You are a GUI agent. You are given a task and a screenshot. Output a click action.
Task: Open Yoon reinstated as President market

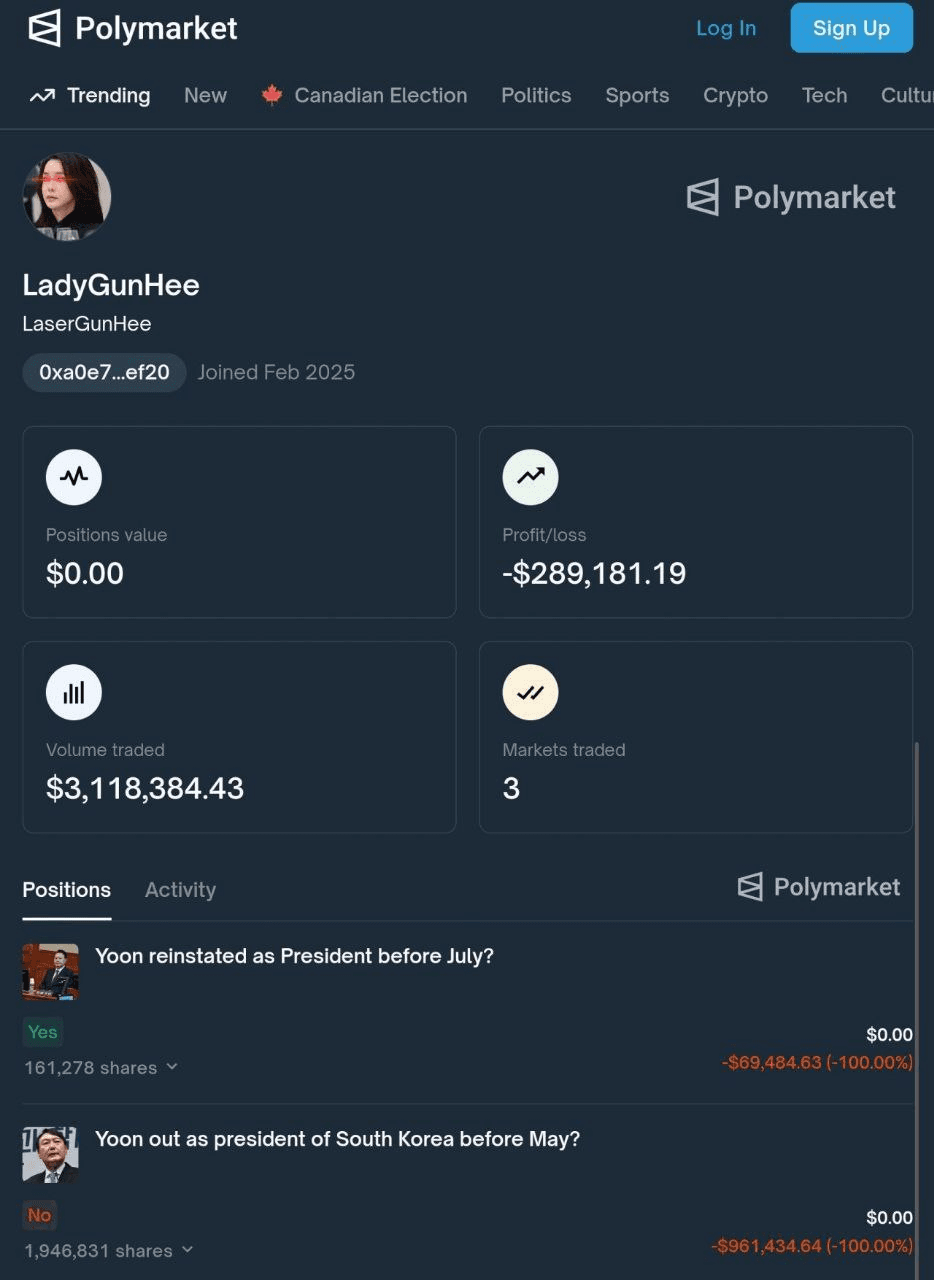pos(294,956)
